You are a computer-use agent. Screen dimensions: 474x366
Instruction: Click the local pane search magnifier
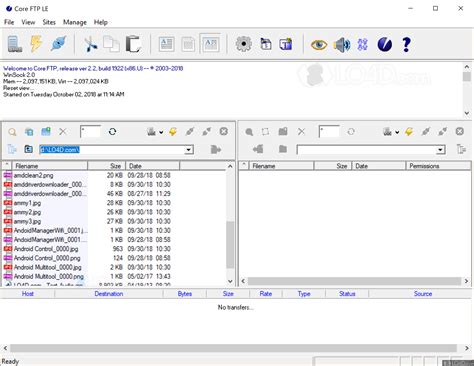coord(12,132)
